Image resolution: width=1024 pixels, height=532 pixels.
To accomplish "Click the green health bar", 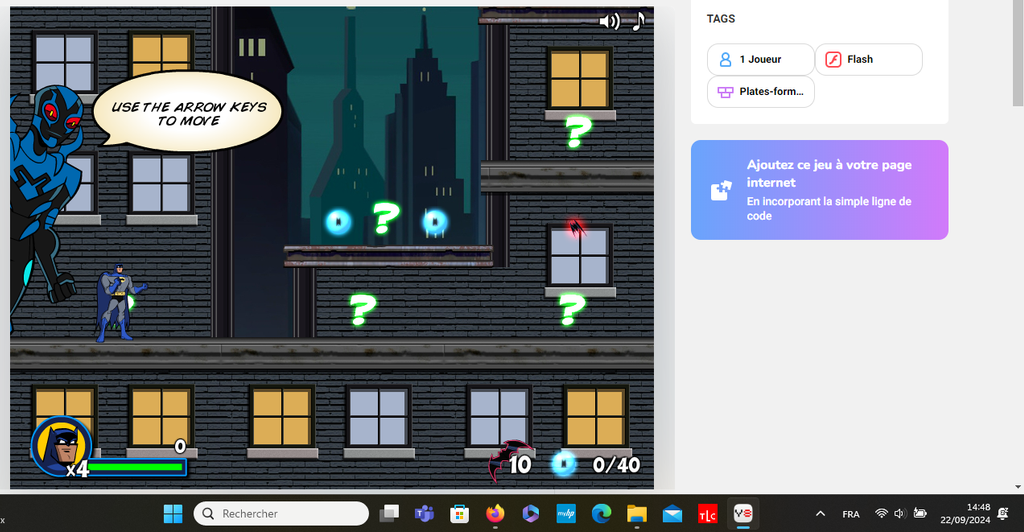I will [139, 467].
